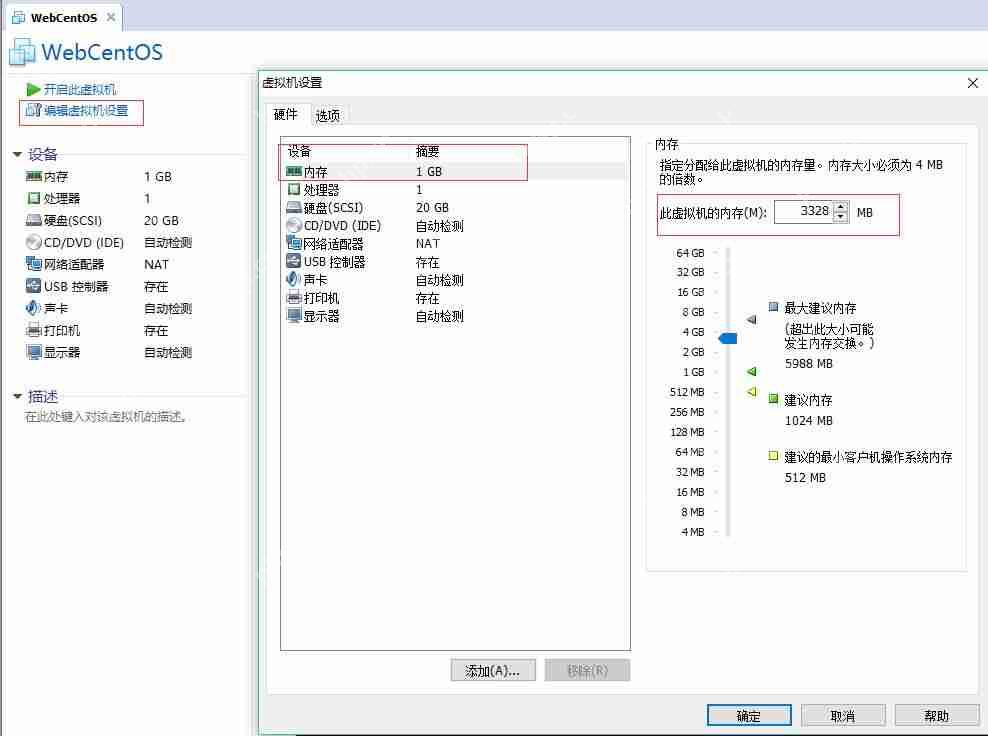Image resolution: width=988 pixels, height=736 pixels.
Task: Switch to the 硬件 tab
Action: coord(285,114)
